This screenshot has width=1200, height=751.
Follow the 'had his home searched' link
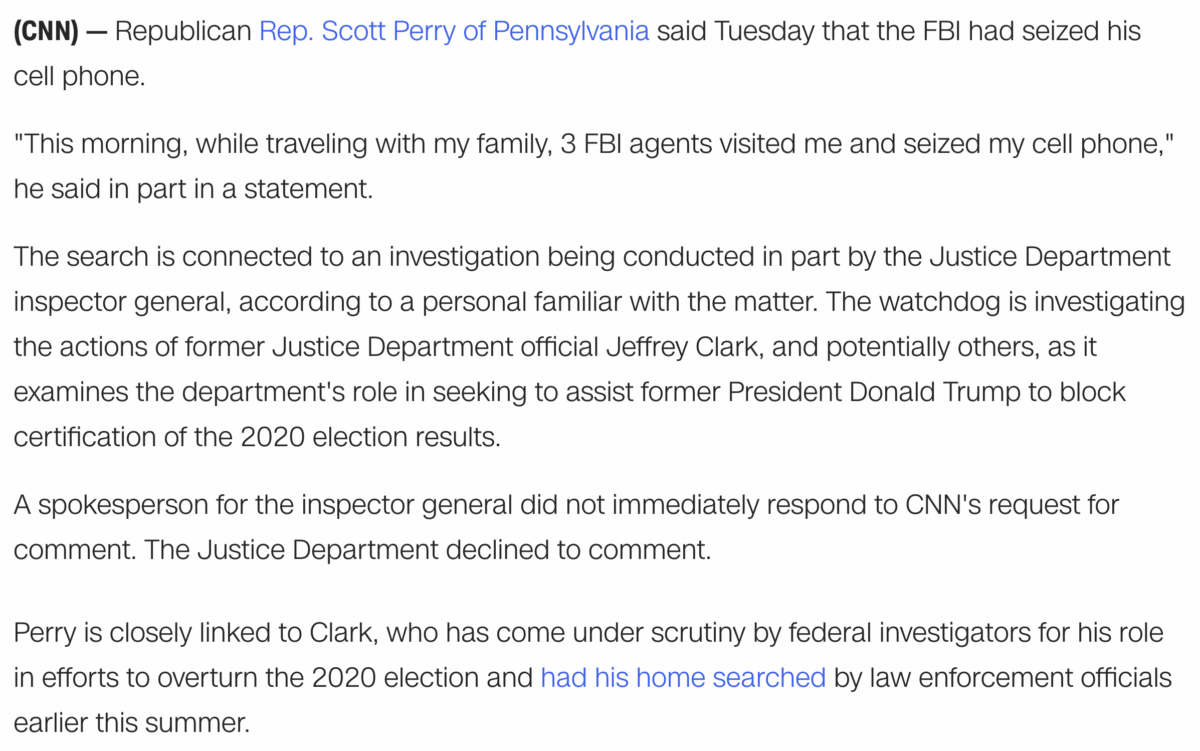point(683,678)
